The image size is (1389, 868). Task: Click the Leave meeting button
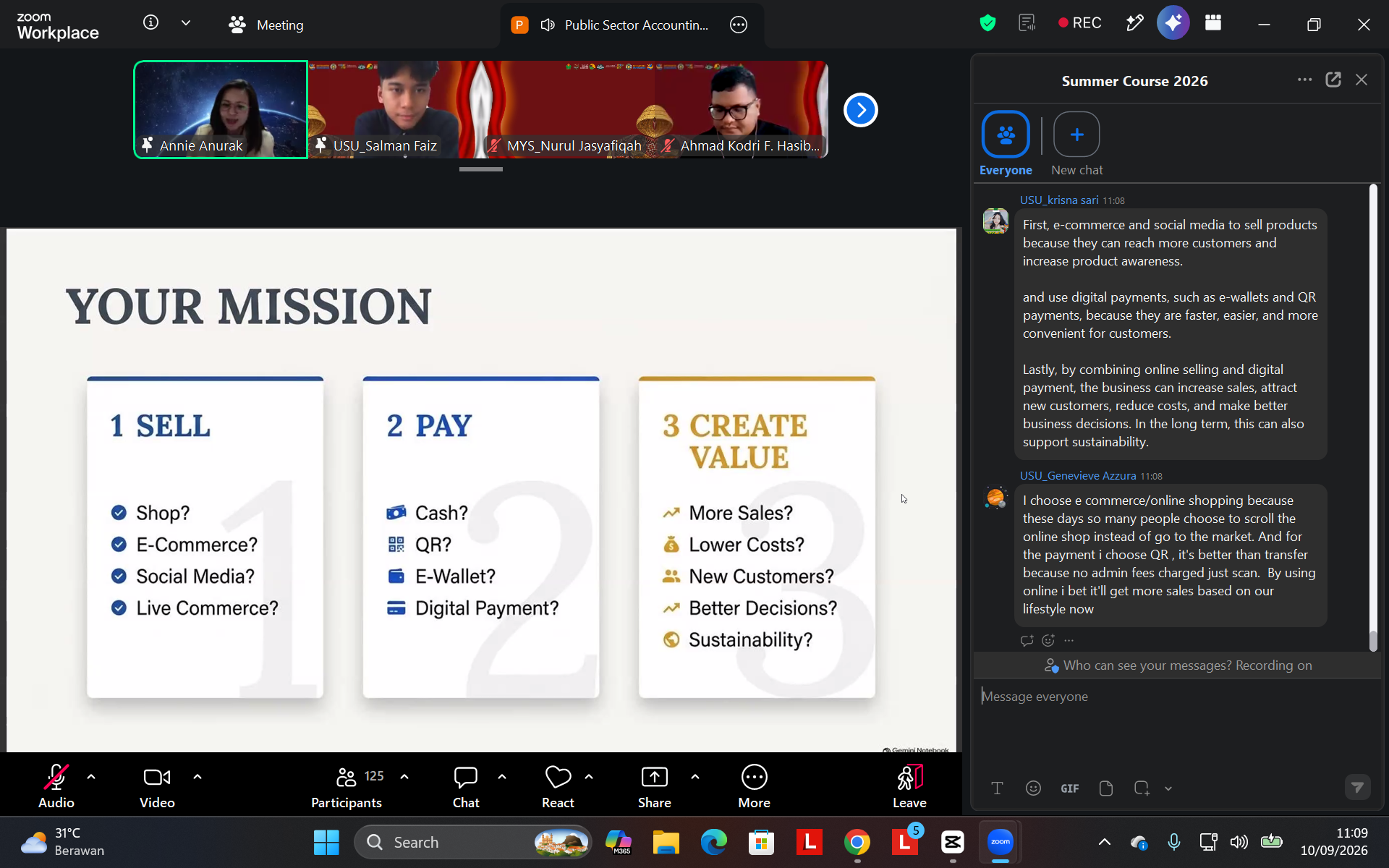[909, 786]
